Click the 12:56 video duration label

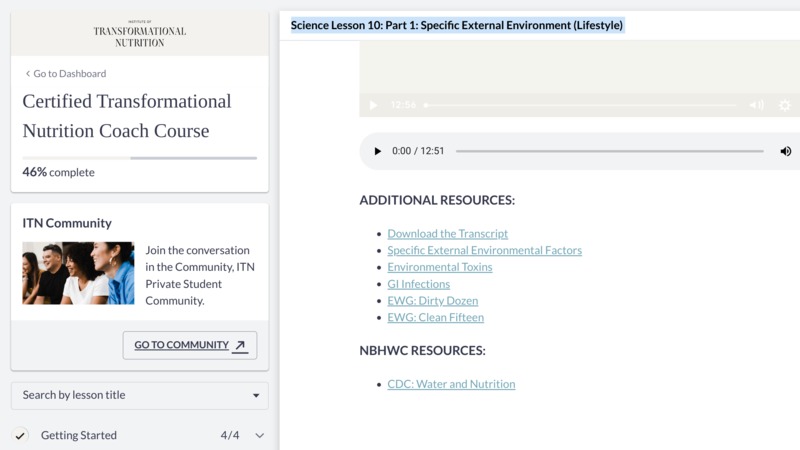click(403, 105)
